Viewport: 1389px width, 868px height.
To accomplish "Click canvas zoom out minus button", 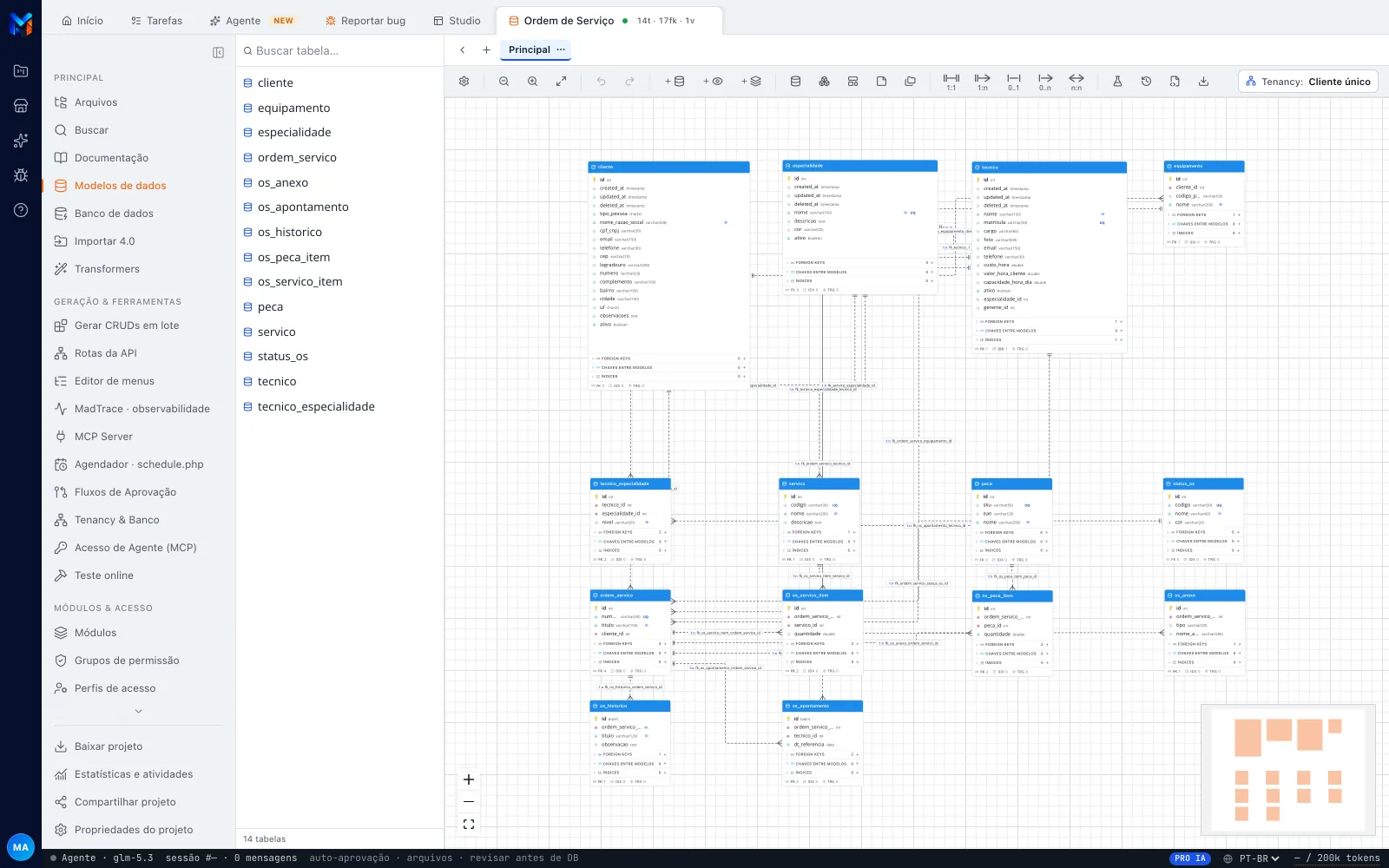I will (x=469, y=802).
